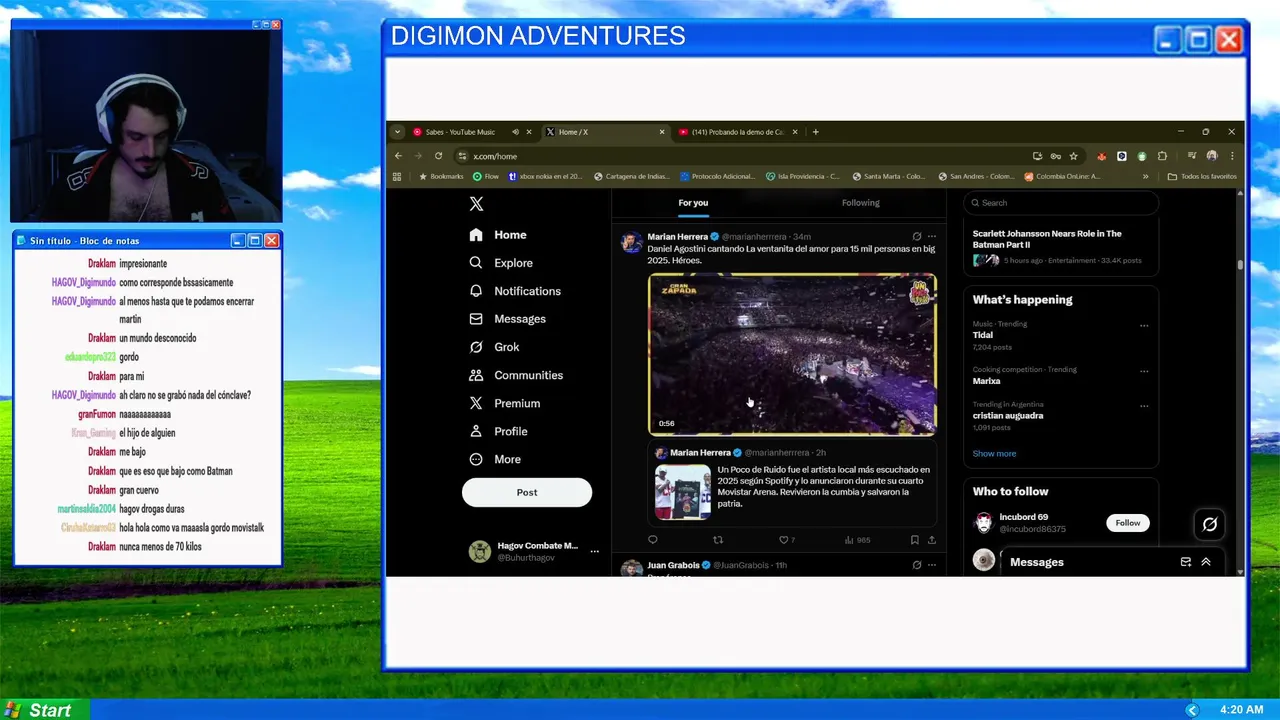1280x720 pixels.
Task: Share Marian Herrera's post
Action: tap(932, 540)
